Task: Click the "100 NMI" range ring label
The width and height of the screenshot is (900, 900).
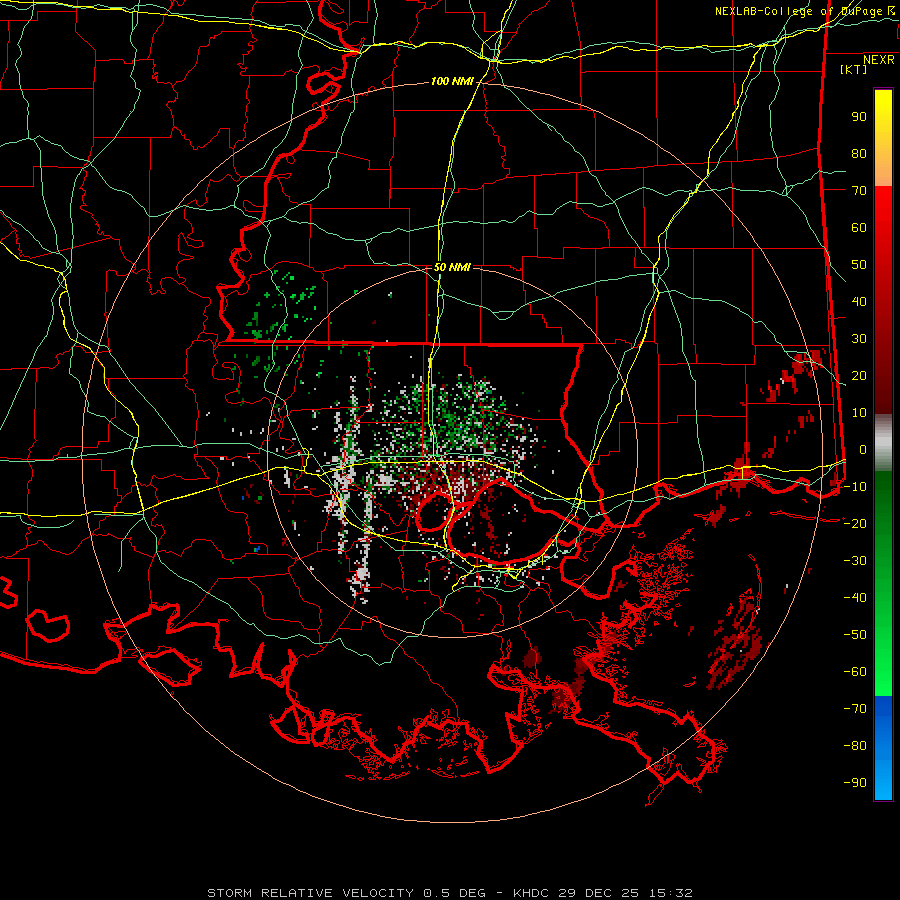Action: pos(452,82)
